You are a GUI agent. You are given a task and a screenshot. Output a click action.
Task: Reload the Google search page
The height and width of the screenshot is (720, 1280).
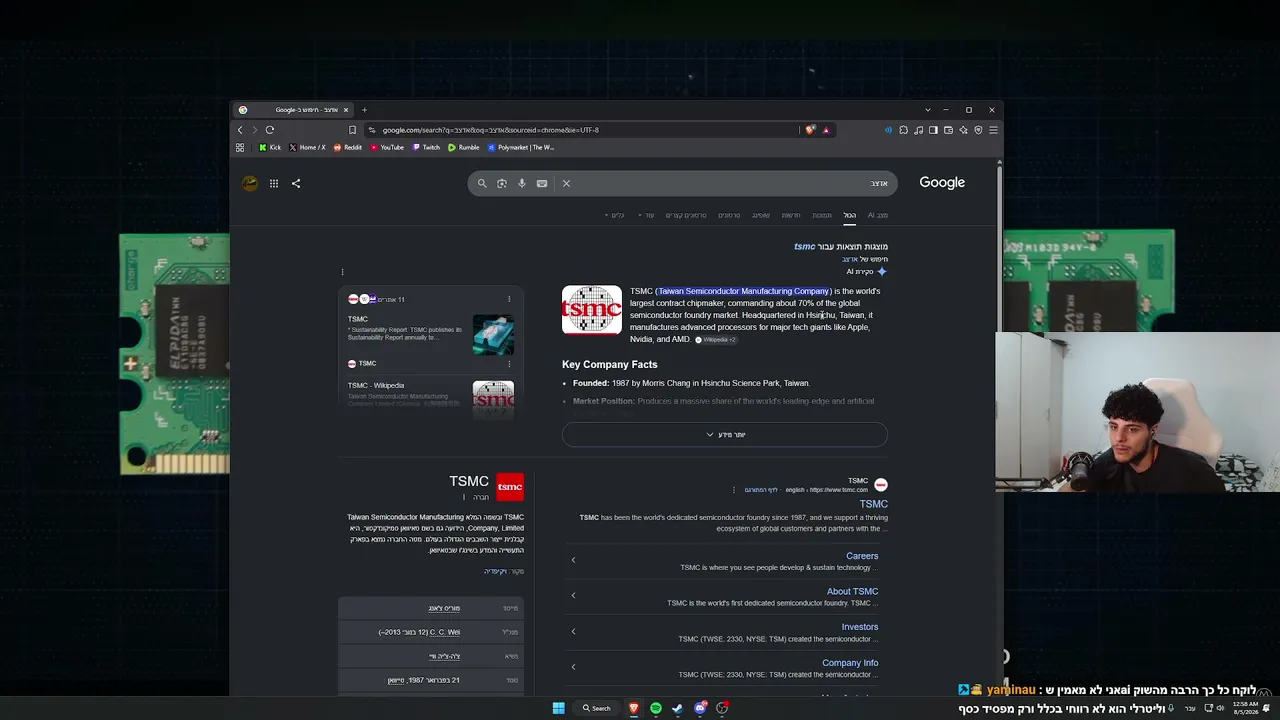coord(270,130)
